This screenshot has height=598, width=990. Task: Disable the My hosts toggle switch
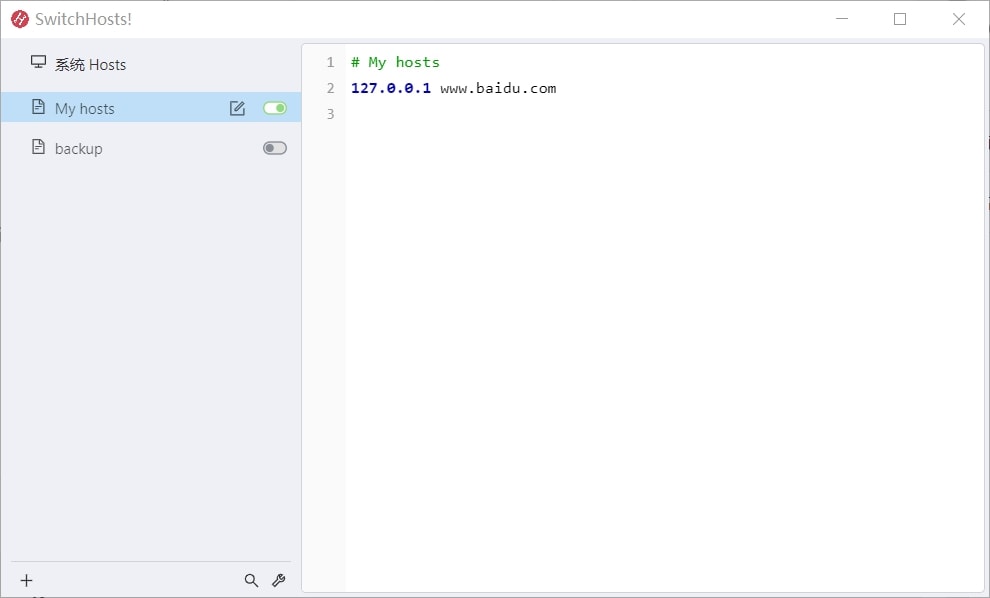click(x=275, y=108)
